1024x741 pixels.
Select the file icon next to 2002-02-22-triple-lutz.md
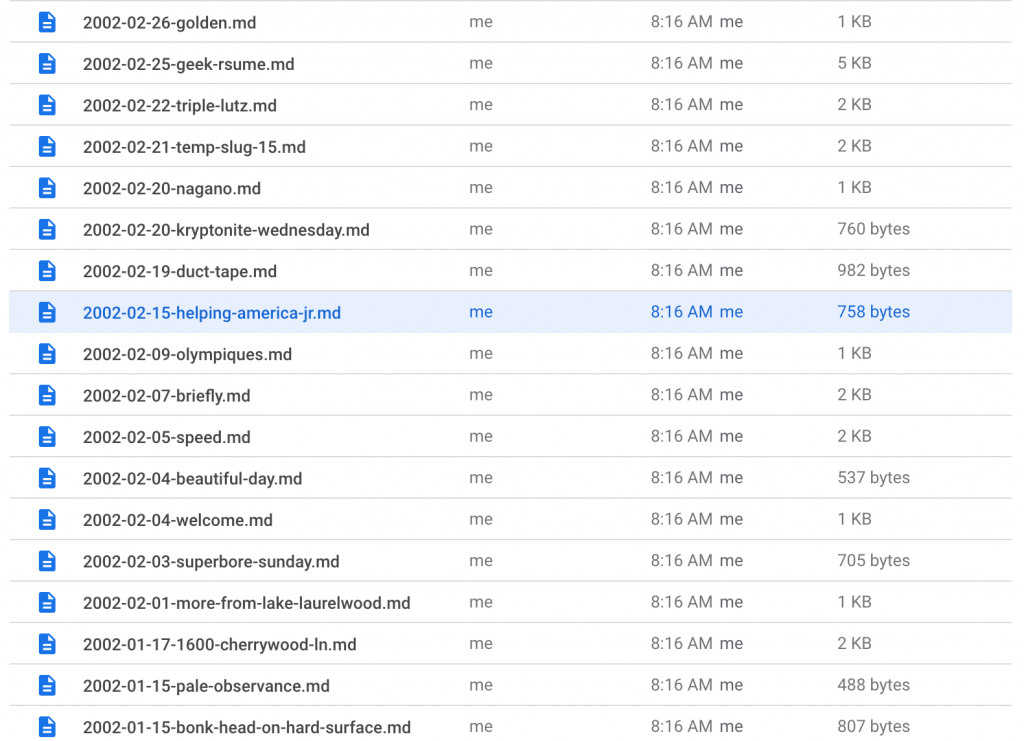47,105
